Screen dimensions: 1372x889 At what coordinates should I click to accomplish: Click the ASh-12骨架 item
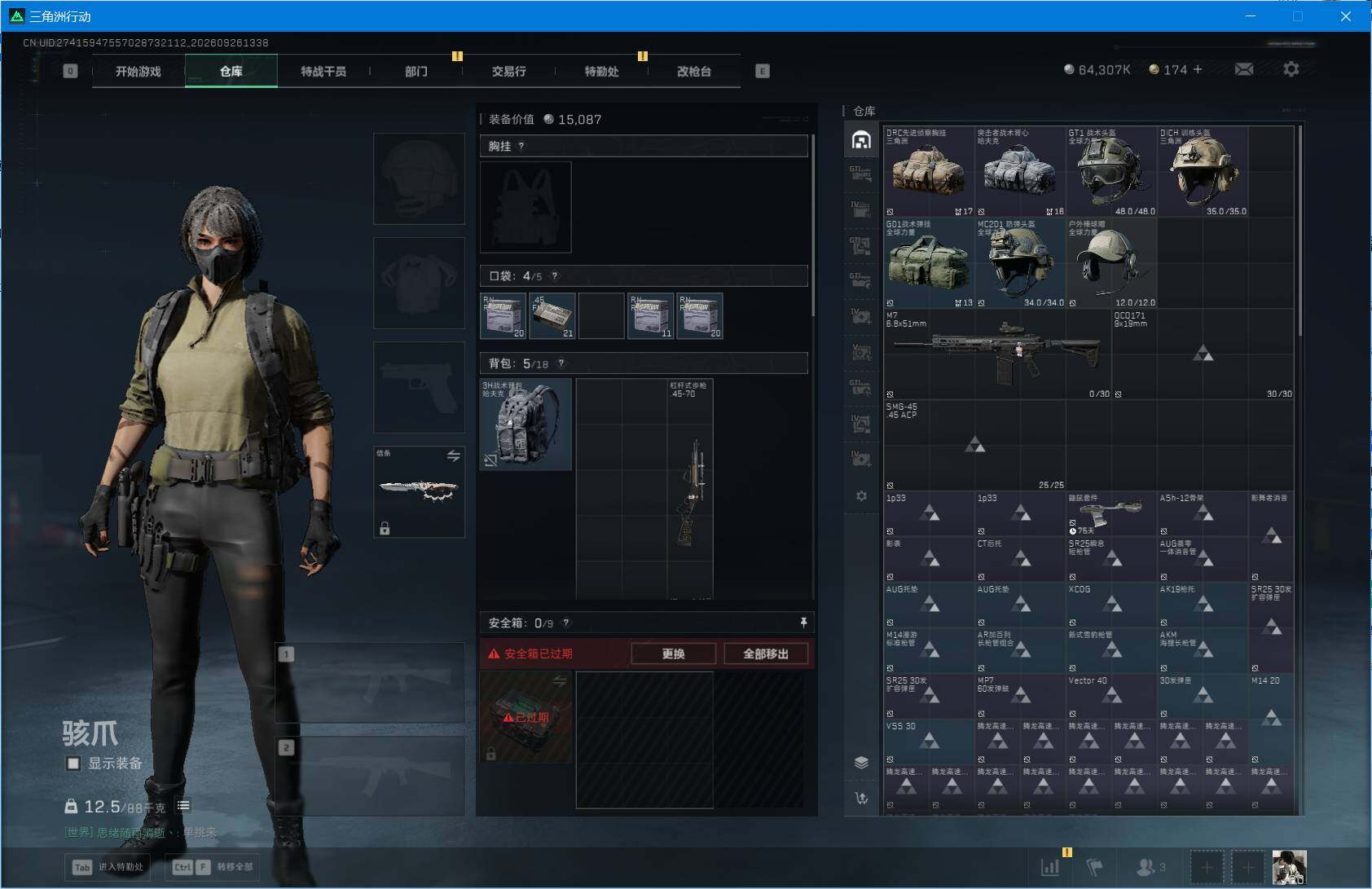click(x=1203, y=514)
